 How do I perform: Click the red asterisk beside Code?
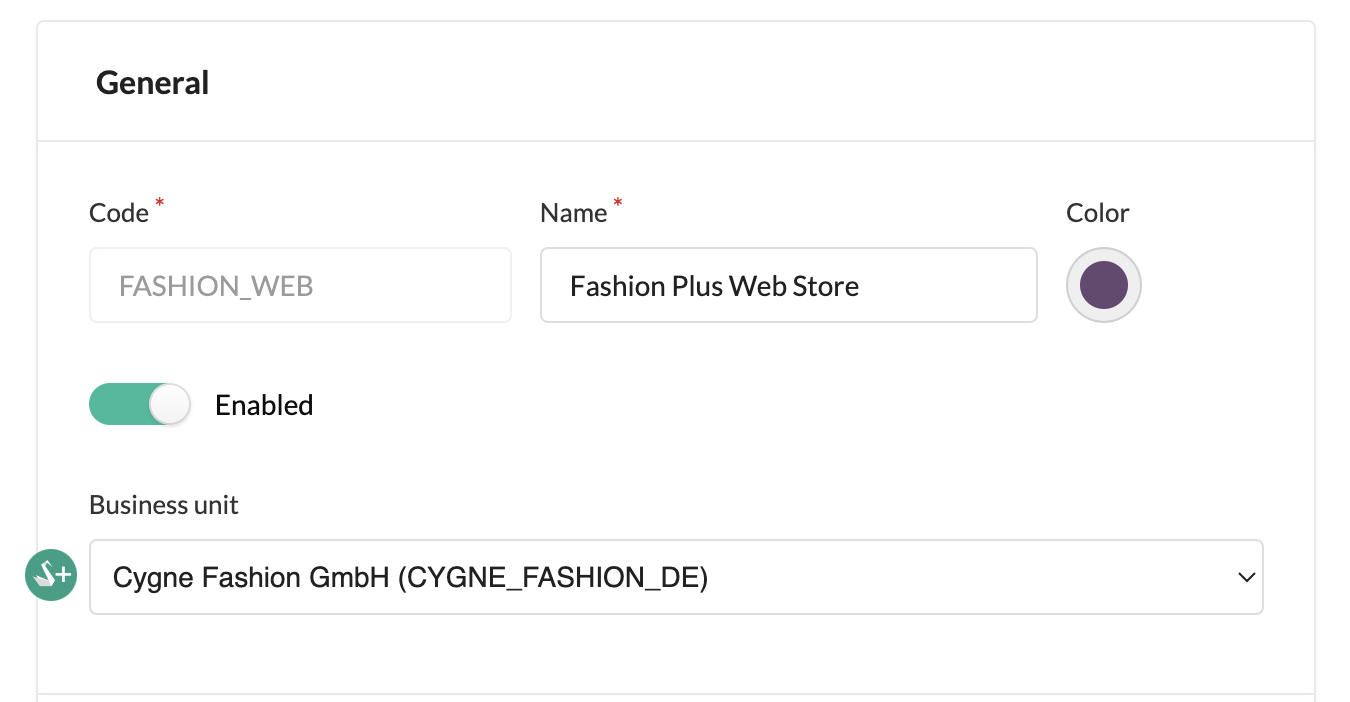pos(160,204)
